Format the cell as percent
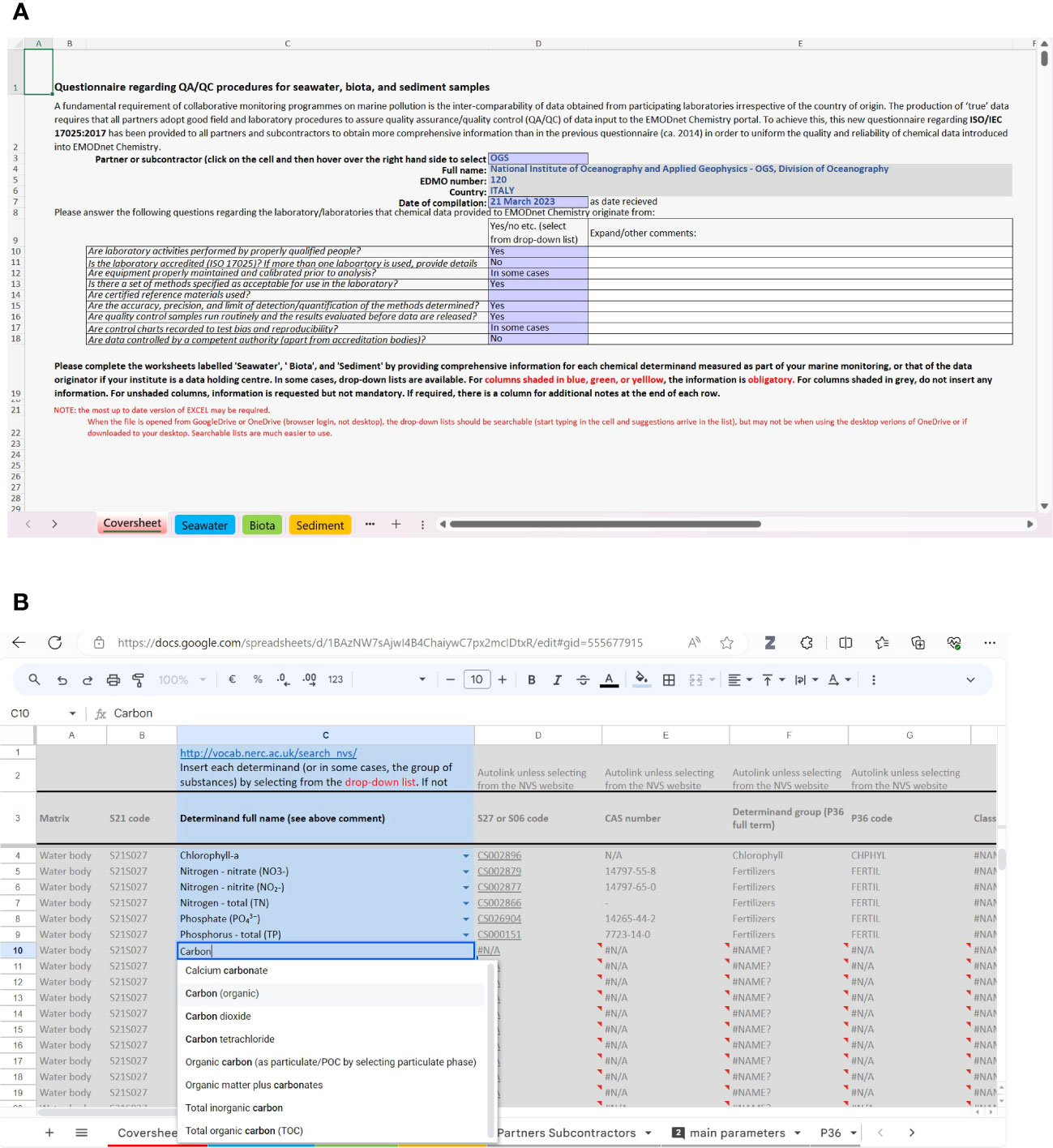Screen dimensions: 1053x1148 click(258, 679)
